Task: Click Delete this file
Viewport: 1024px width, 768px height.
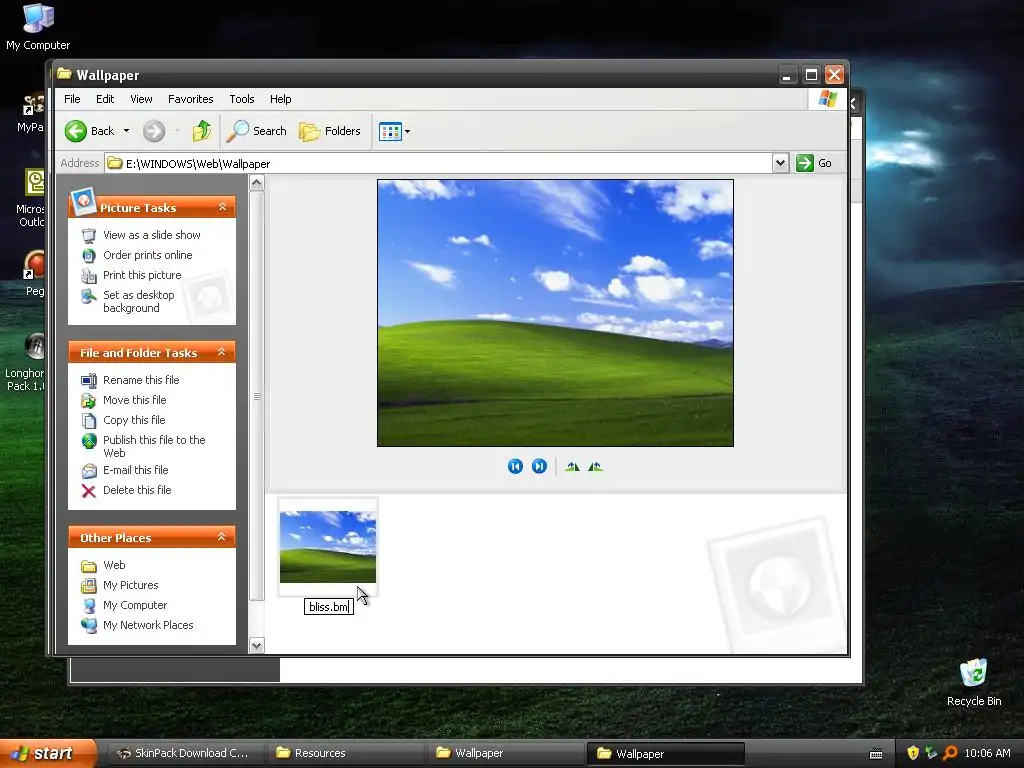Action: click(137, 490)
